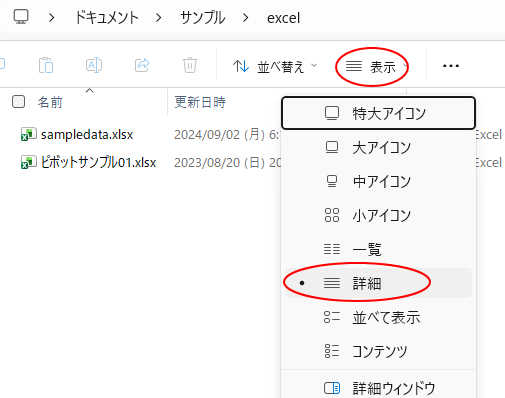Click the delete trash can icon

tap(190, 65)
